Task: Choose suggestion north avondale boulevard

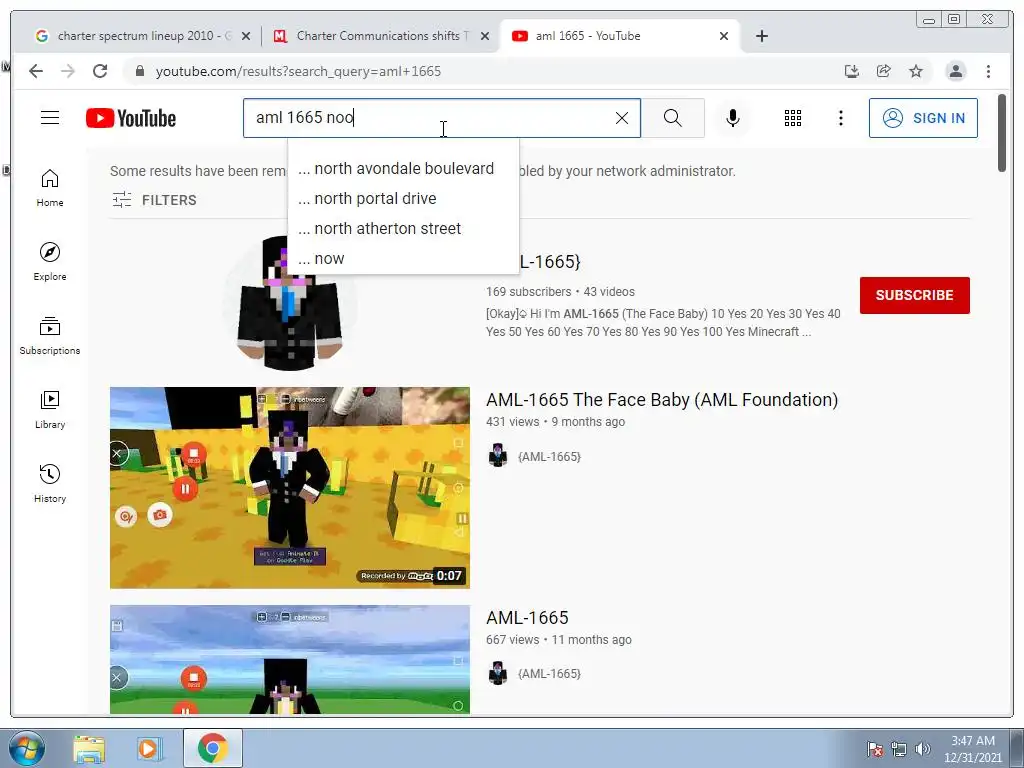Action: 403,168
